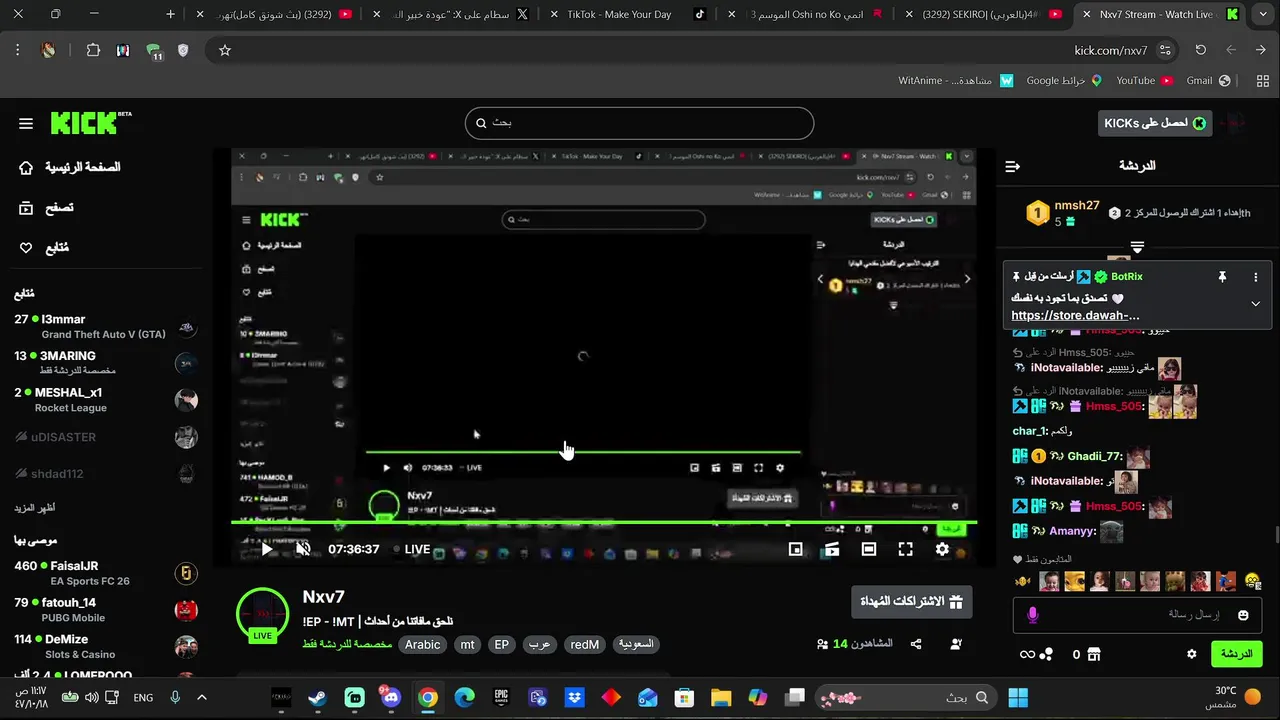The image size is (1280, 720).
Task: Select the redM tag
Action: coord(585,645)
